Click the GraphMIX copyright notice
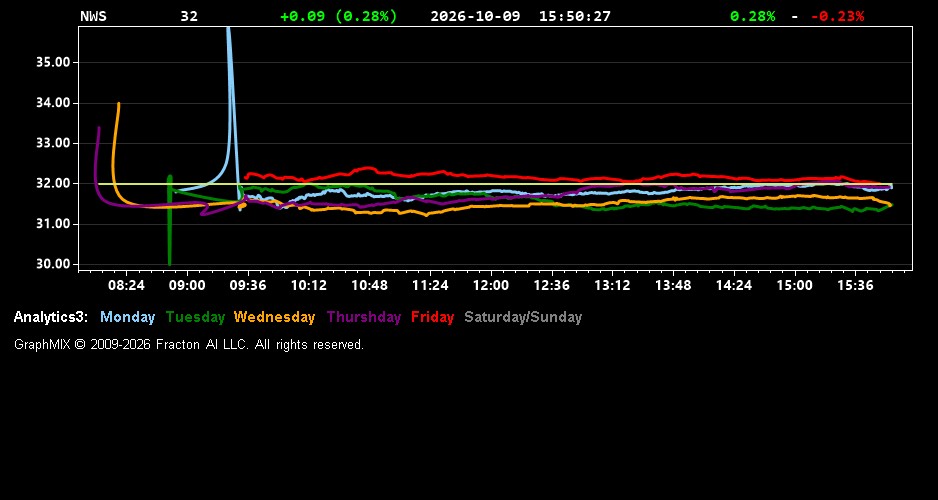 (x=189, y=345)
